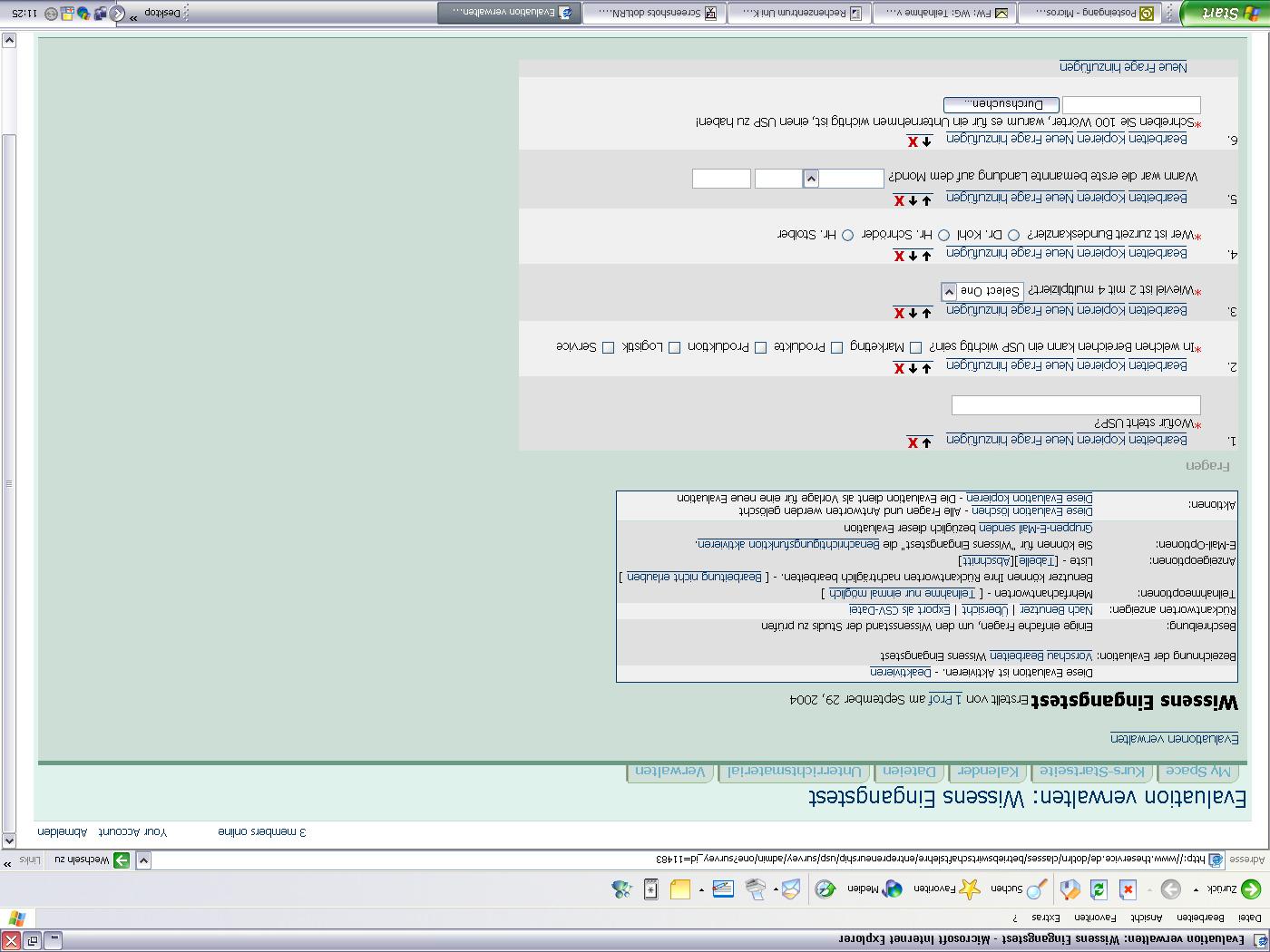Image resolution: width=1270 pixels, height=952 pixels.
Task: Open the date dropdown in question 5
Action: tap(810, 179)
